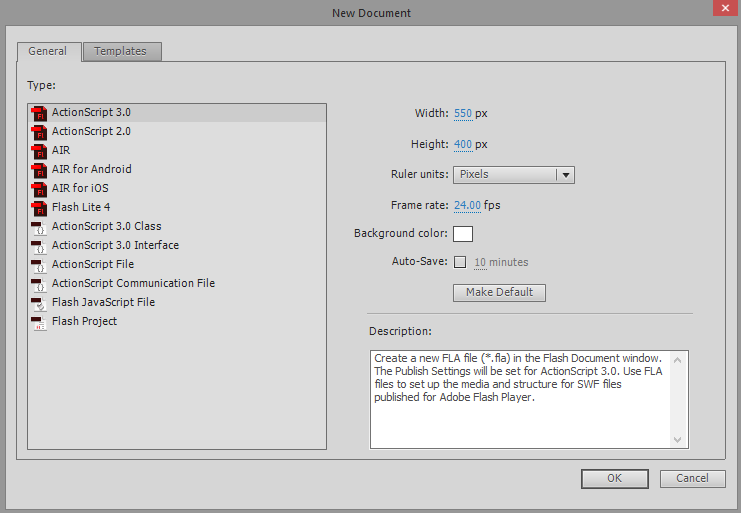
Task: Click the Flash Project icon
Action: click(x=39, y=323)
